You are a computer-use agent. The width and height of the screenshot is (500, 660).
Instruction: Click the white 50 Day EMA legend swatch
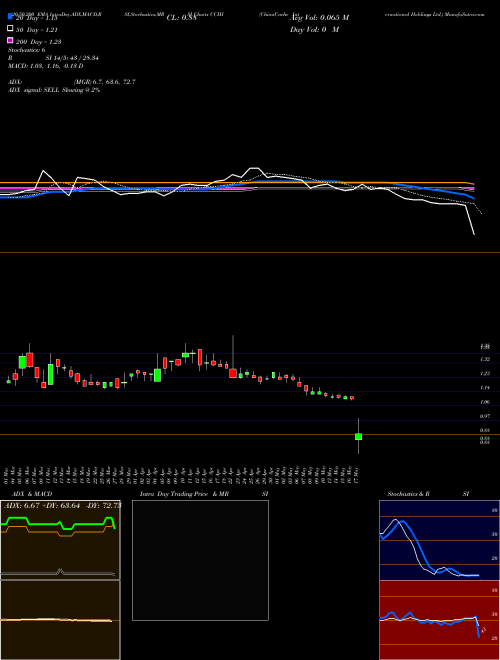click(10, 28)
